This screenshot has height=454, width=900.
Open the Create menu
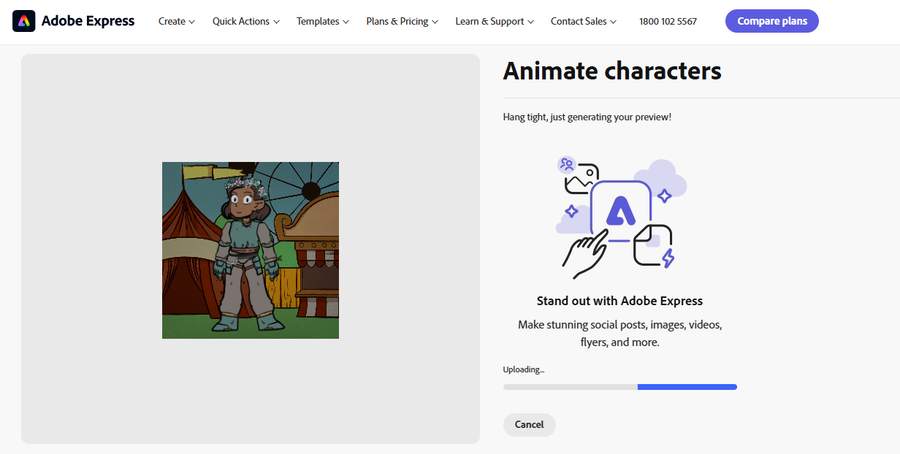(177, 21)
